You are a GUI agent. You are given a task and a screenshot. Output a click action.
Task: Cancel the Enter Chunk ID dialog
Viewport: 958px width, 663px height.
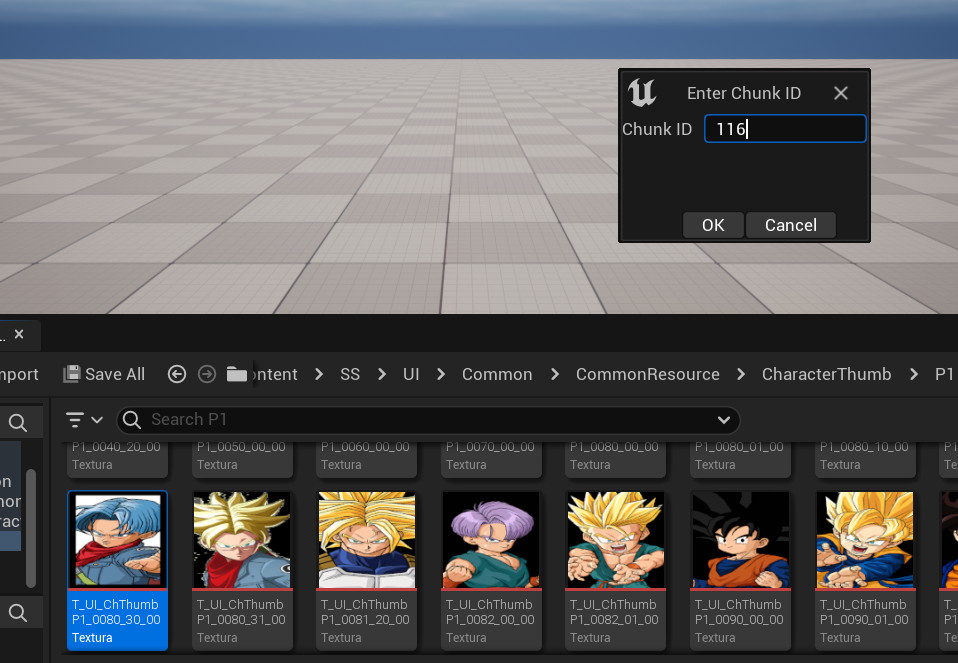pyautogui.click(x=790, y=225)
